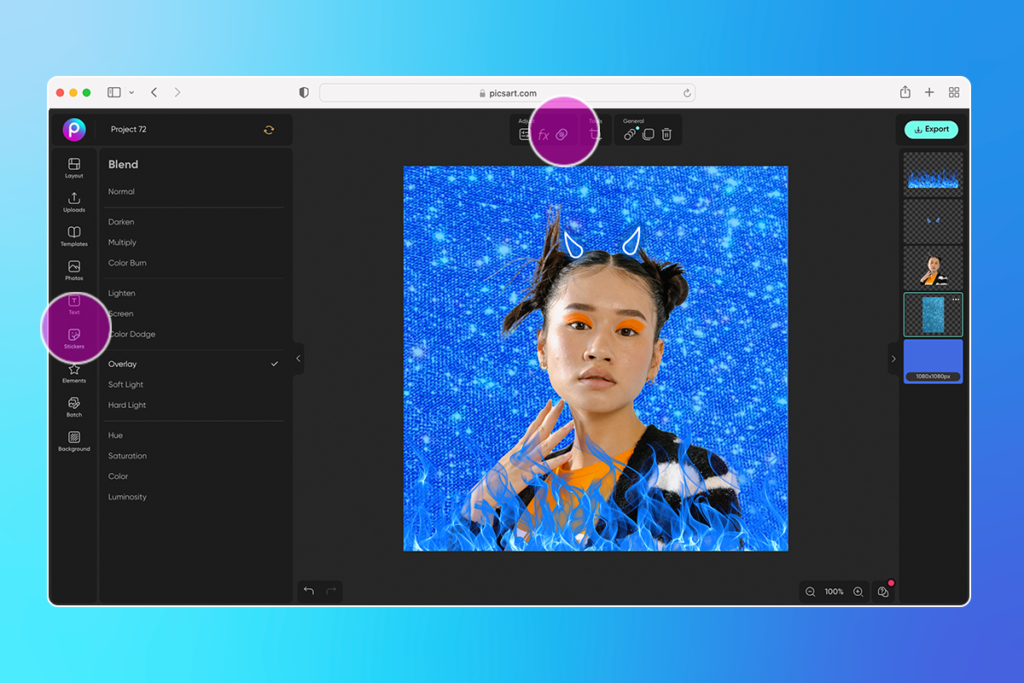The image size is (1024, 683).
Task: Expand the right layers panel chevron
Action: coord(893,357)
